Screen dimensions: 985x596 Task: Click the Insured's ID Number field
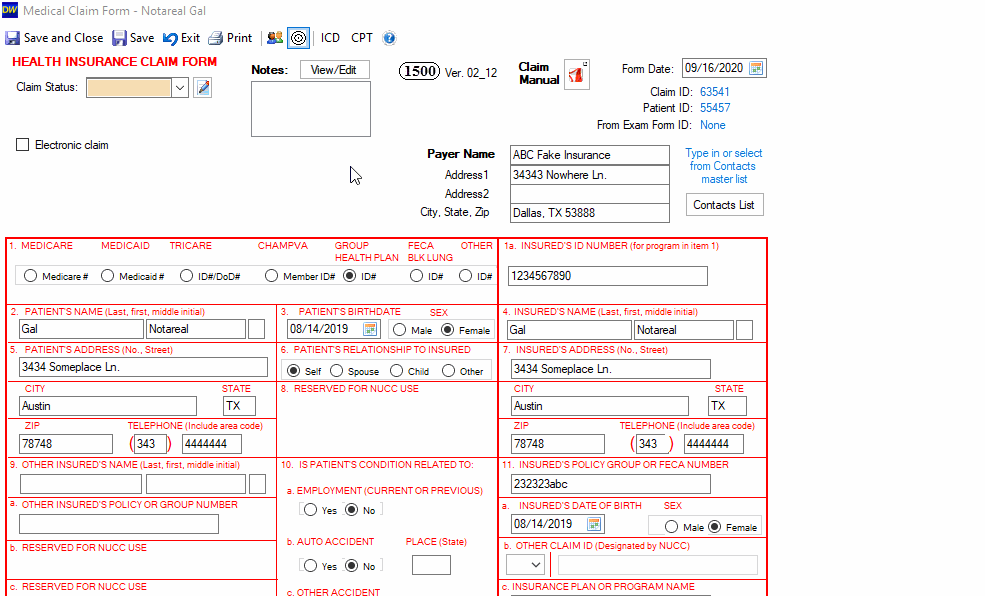pos(607,276)
